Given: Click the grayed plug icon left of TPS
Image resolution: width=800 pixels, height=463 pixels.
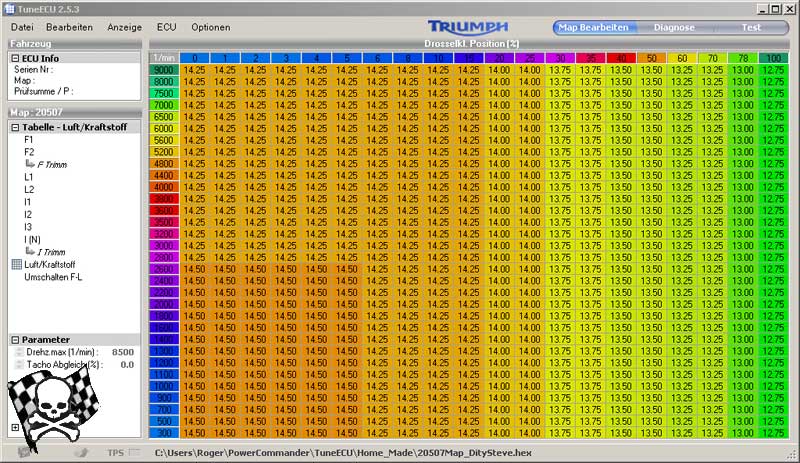Looking at the screenshot, I should coord(81,452).
